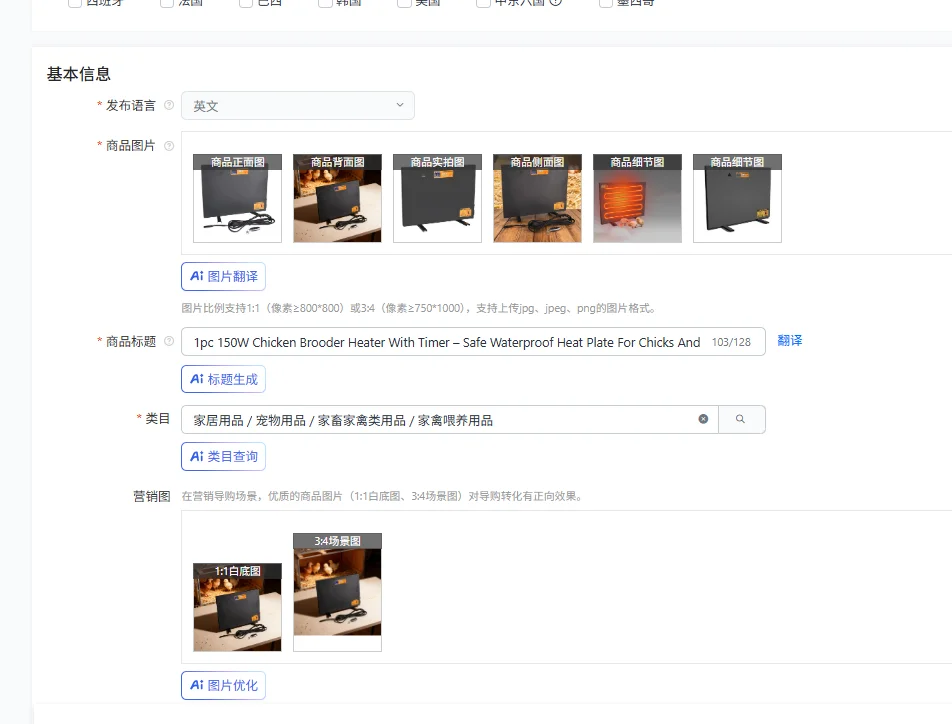Clear the 类目 field with the x icon
The height and width of the screenshot is (724, 952).
(x=703, y=419)
